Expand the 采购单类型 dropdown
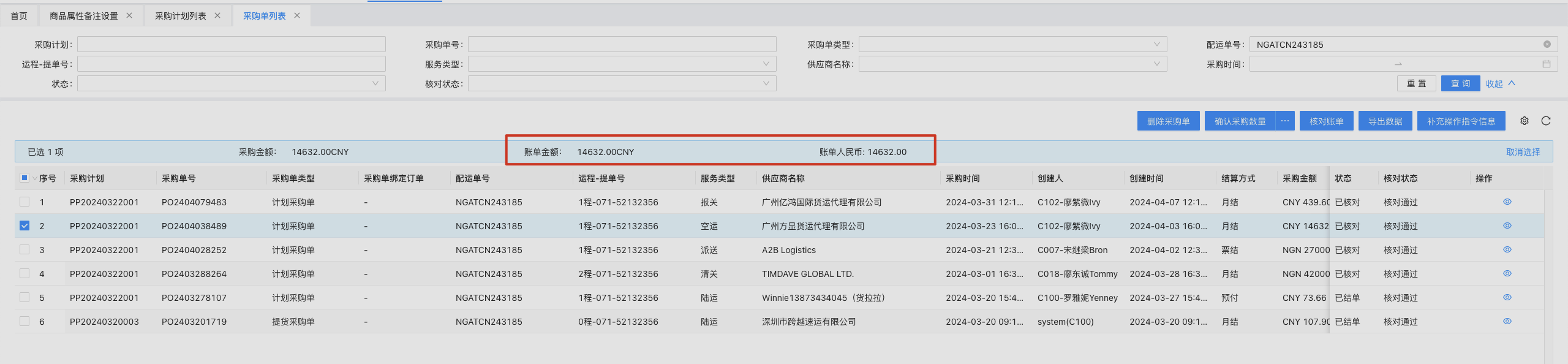Viewport: 1568px width, 364px height. coord(1012,44)
